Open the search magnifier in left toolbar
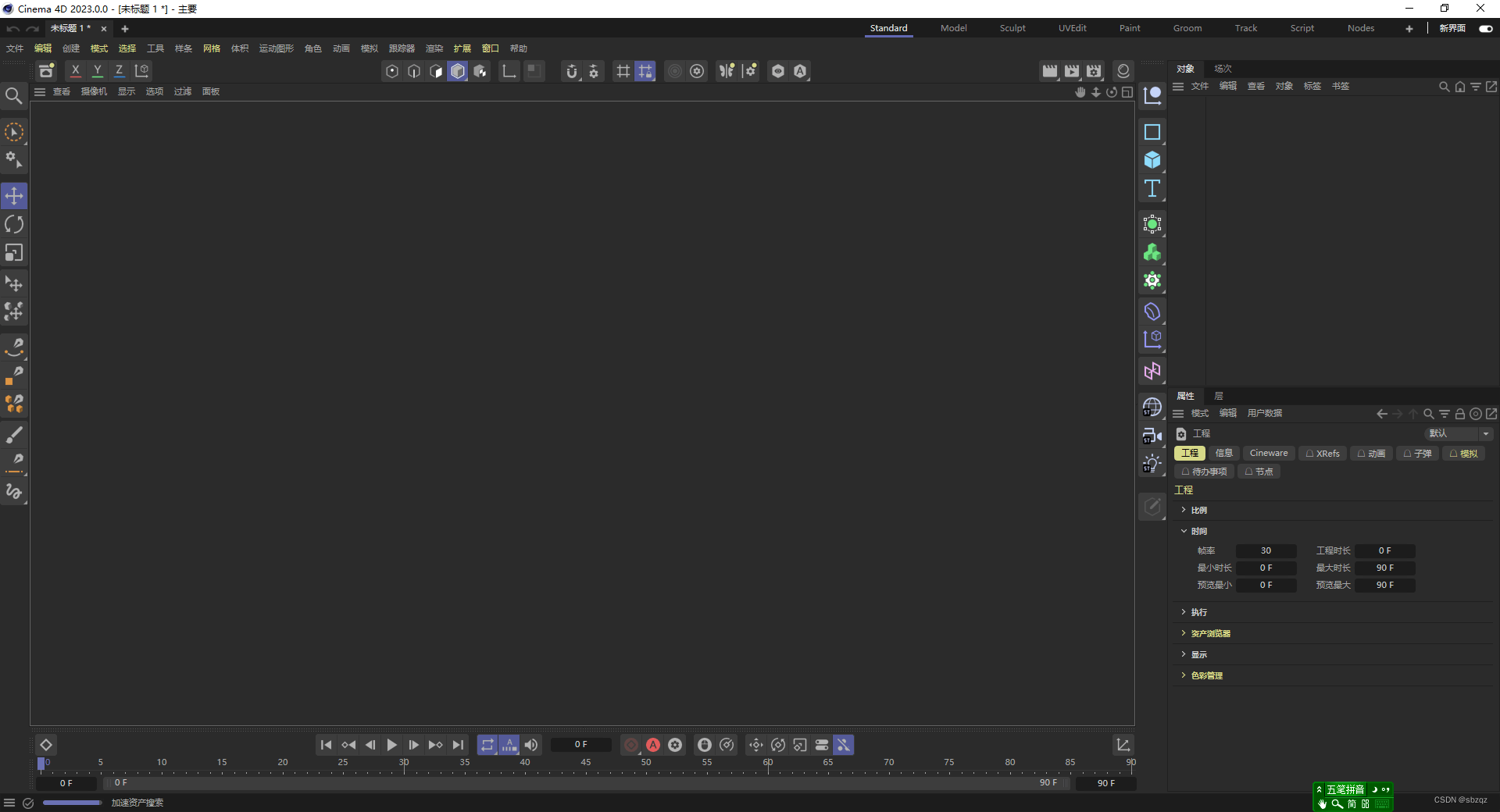 pyautogui.click(x=14, y=96)
